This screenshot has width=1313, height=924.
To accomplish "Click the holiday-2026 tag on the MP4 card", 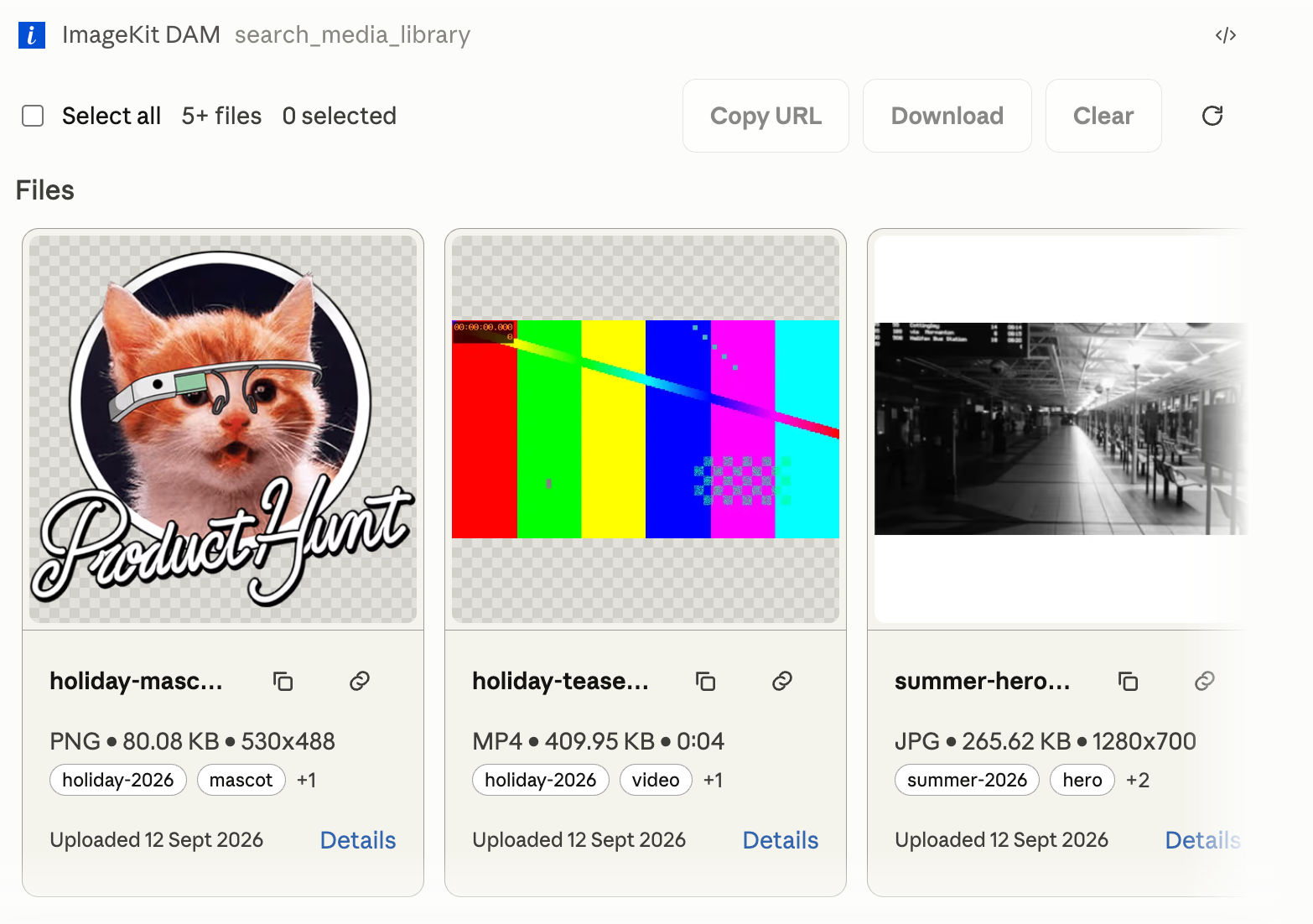I will (541, 780).
